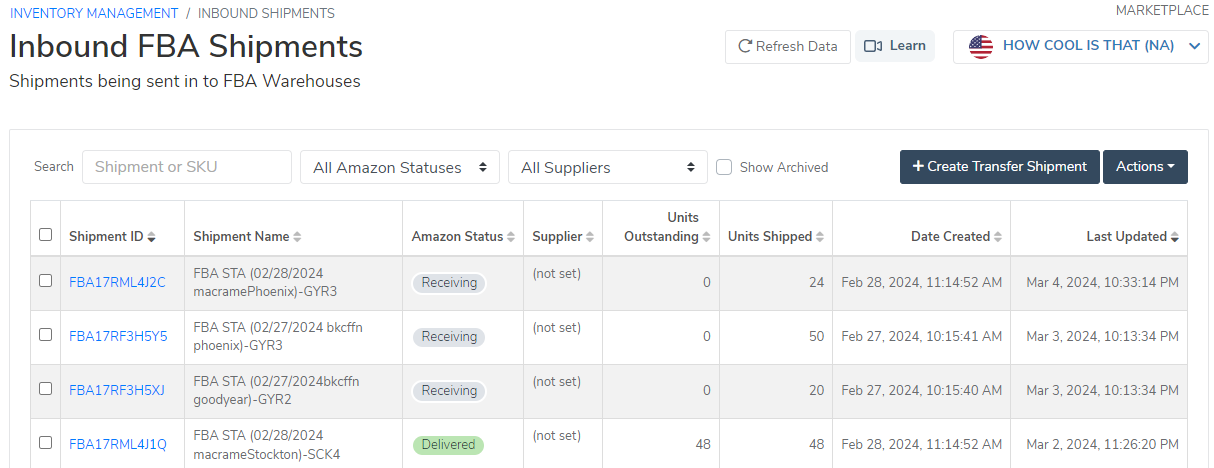Click the Refresh Data button
The height and width of the screenshot is (468, 1214).
pyautogui.click(x=788, y=46)
